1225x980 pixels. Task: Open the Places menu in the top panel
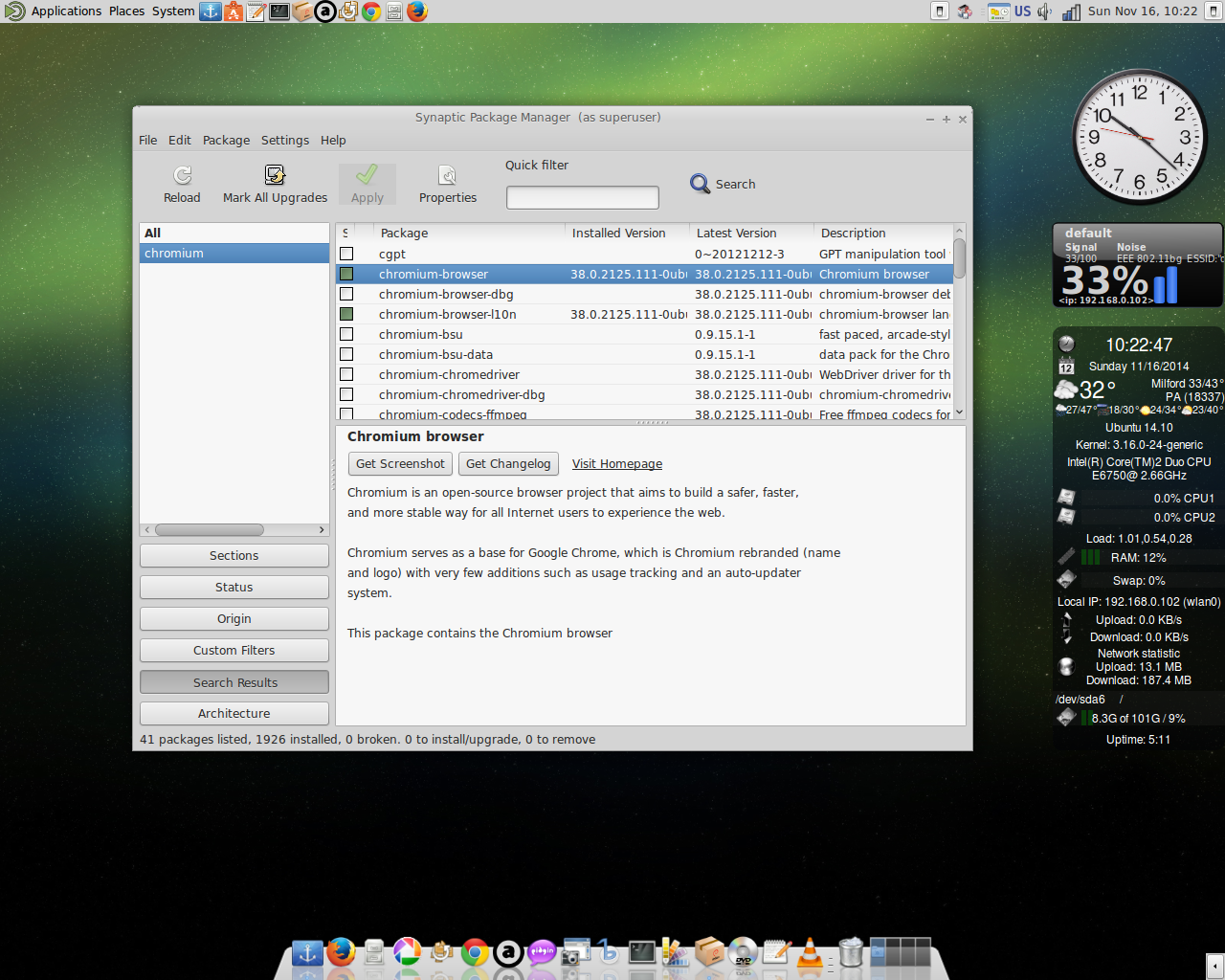(126, 11)
